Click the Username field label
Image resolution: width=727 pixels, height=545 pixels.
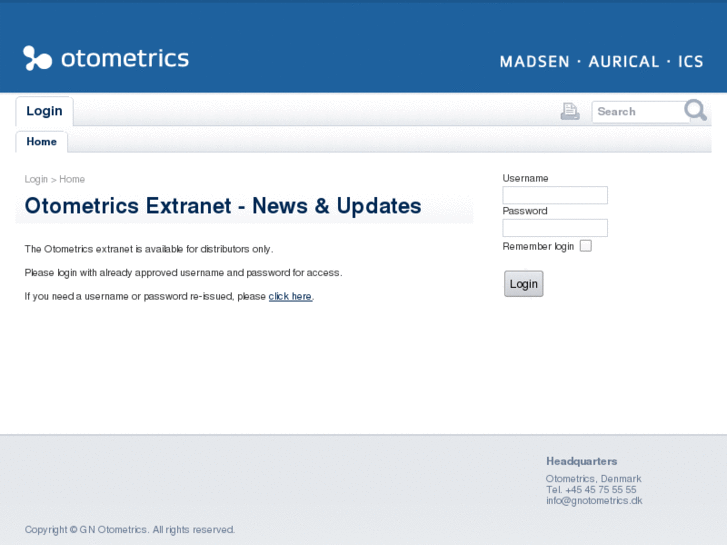click(x=525, y=178)
